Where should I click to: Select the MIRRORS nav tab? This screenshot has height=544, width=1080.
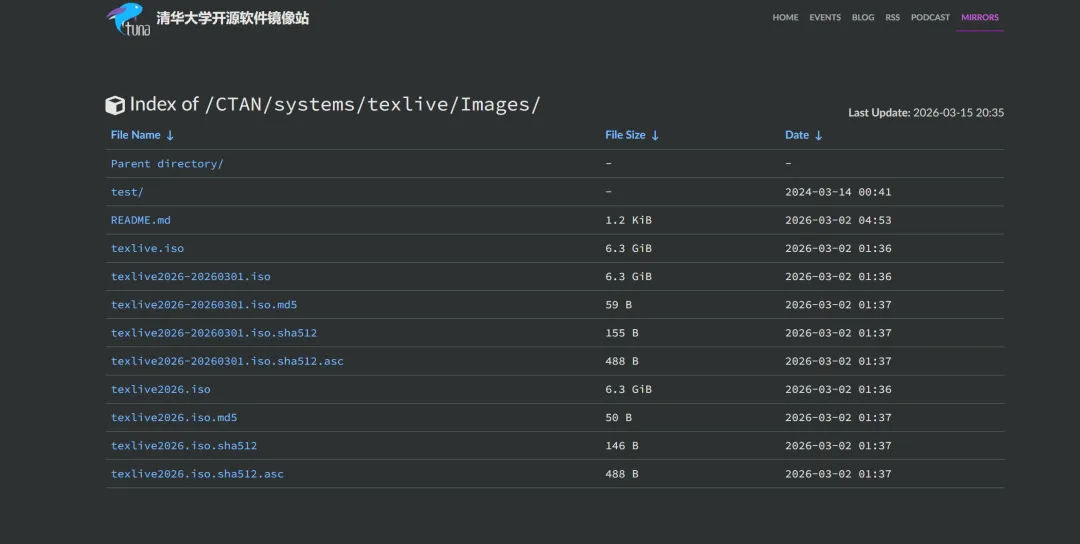[x=979, y=17]
